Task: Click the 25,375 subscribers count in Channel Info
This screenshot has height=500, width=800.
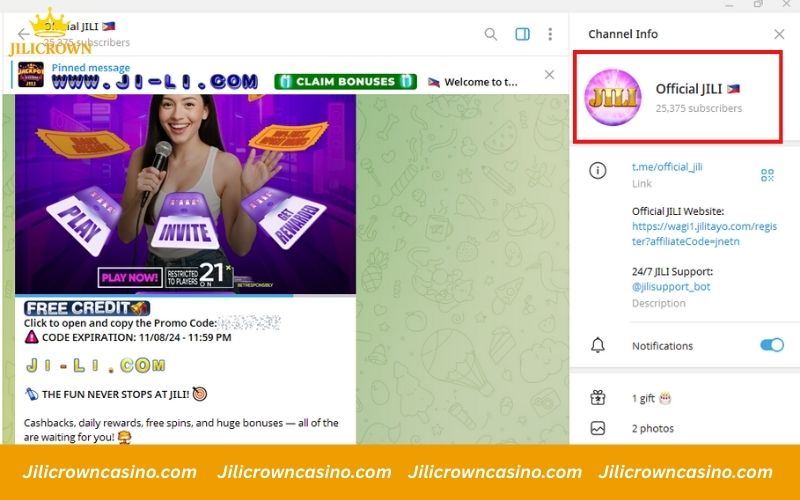Action: pyautogui.click(x=698, y=108)
